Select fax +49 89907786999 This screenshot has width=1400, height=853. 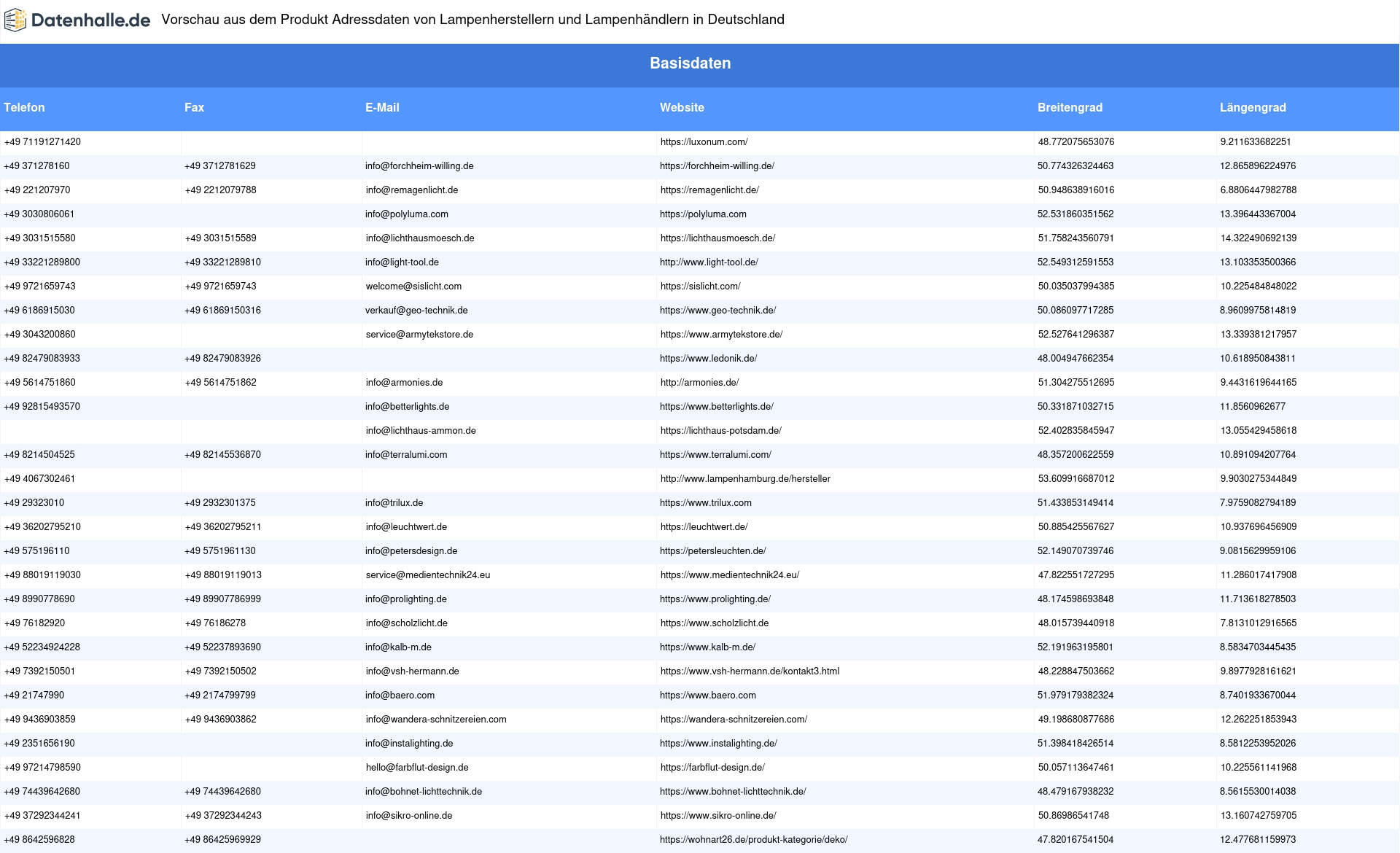click(222, 599)
